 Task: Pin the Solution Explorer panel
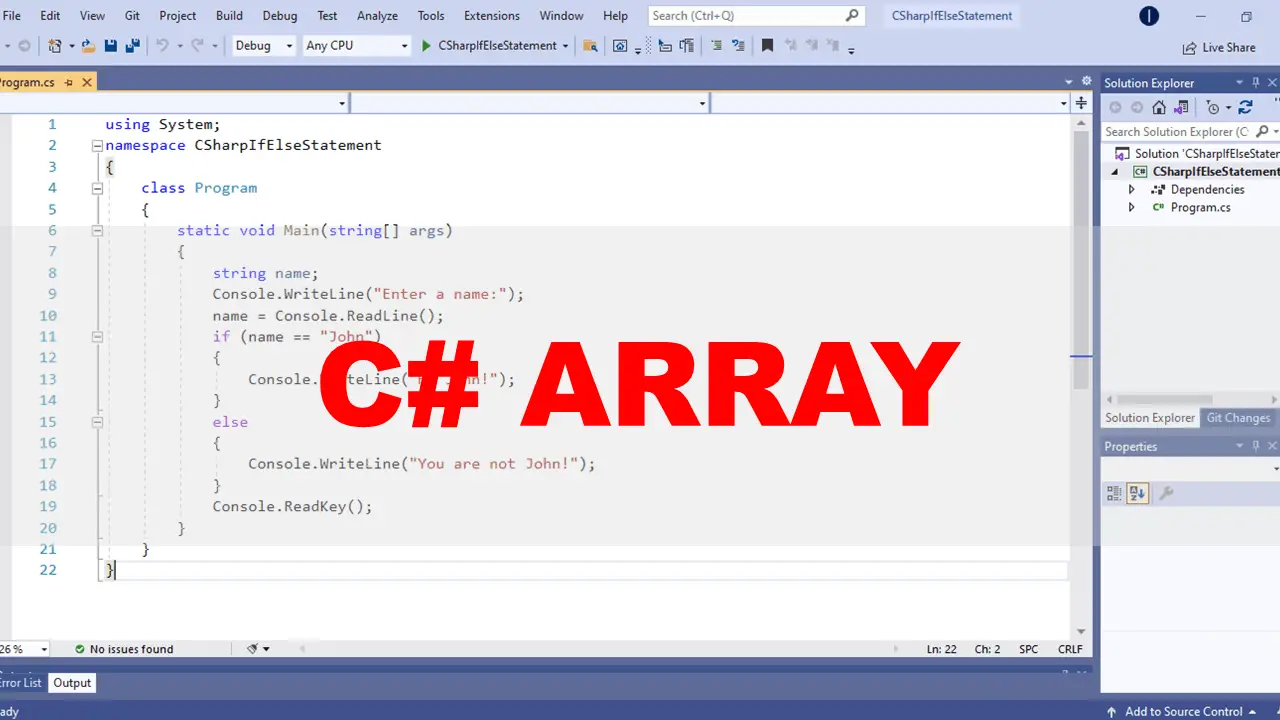(x=1256, y=82)
